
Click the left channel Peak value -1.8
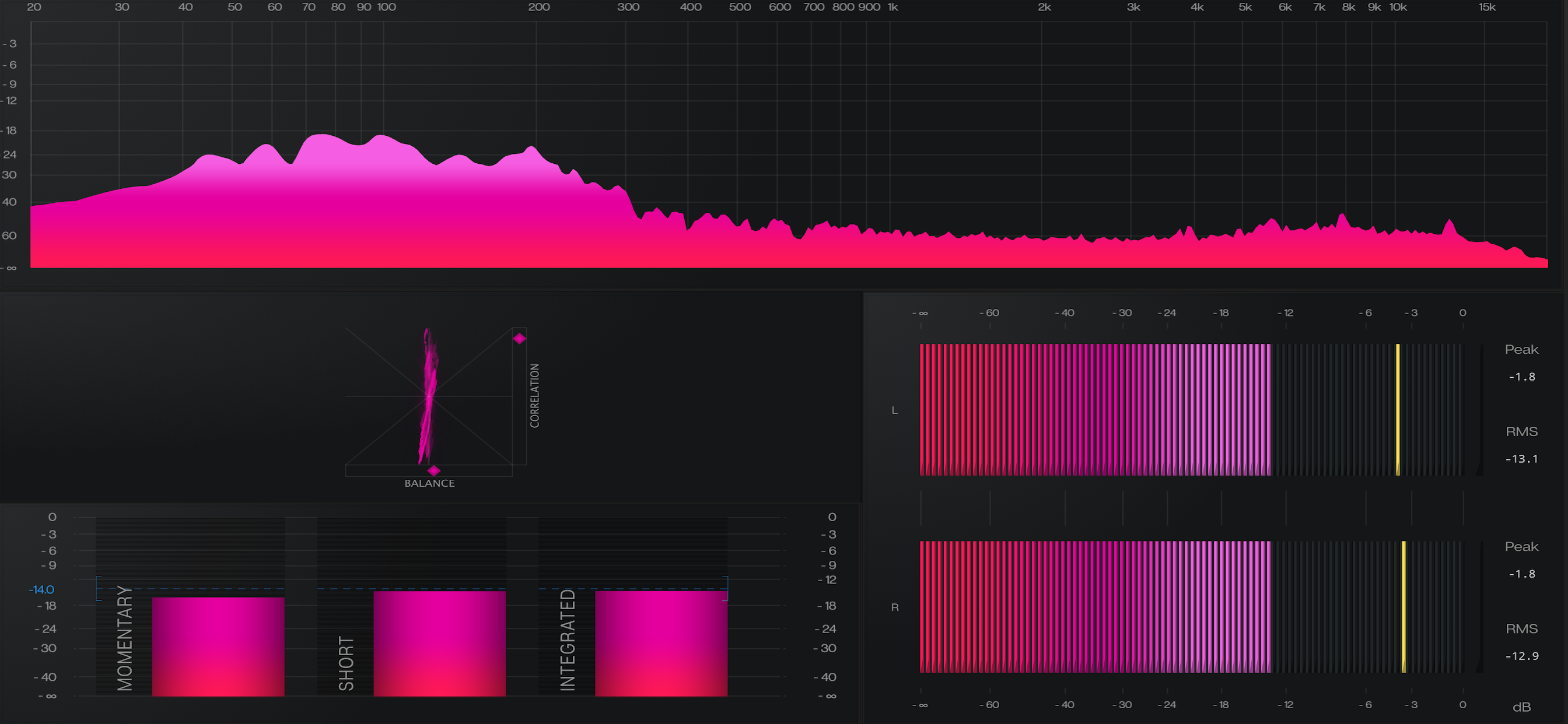click(1522, 377)
